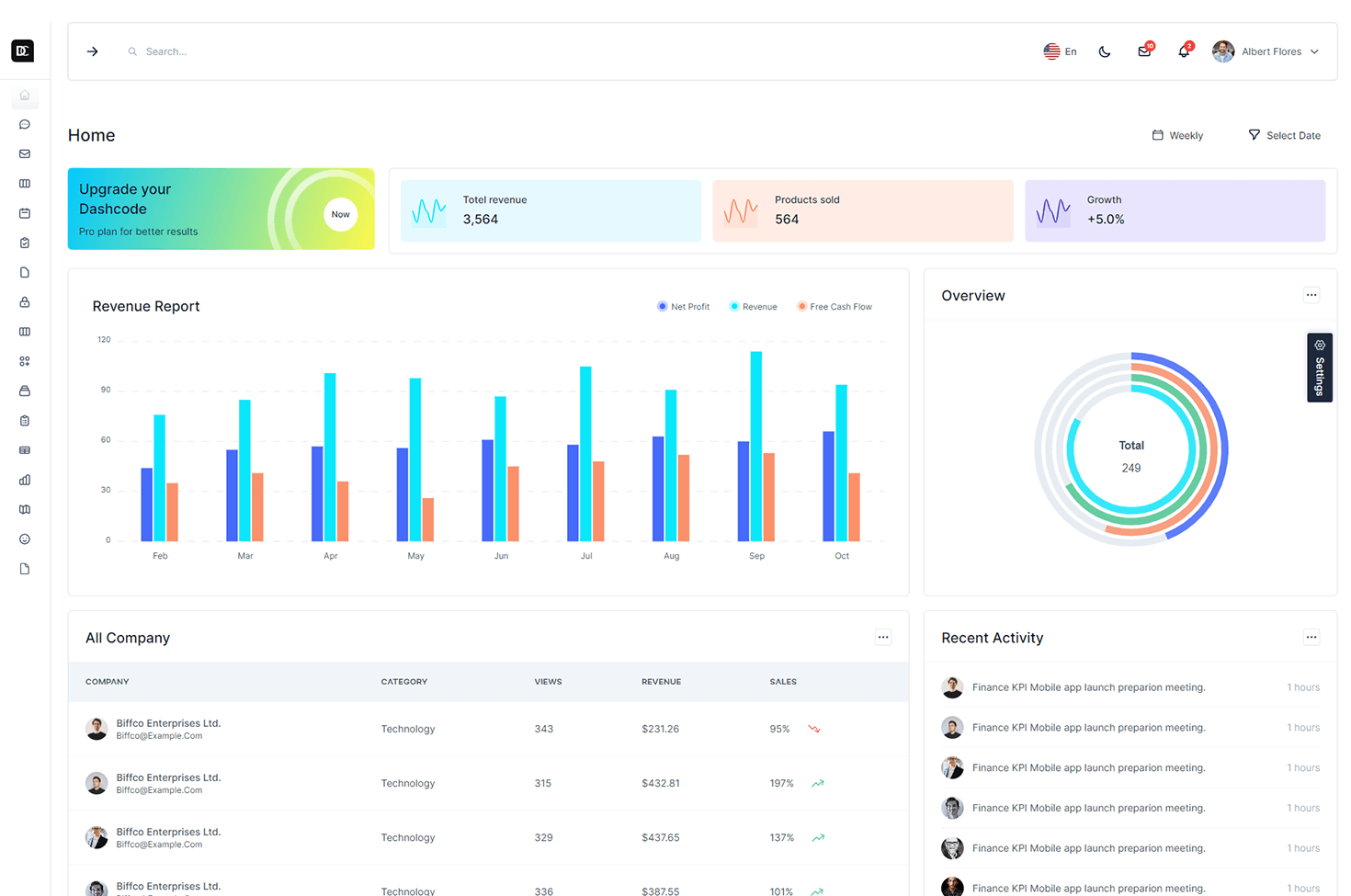Image resolution: width=1351 pixels, height=896 pixels.
Task: Toggle the Revenue legend series
Action: (x=754, y=307)
